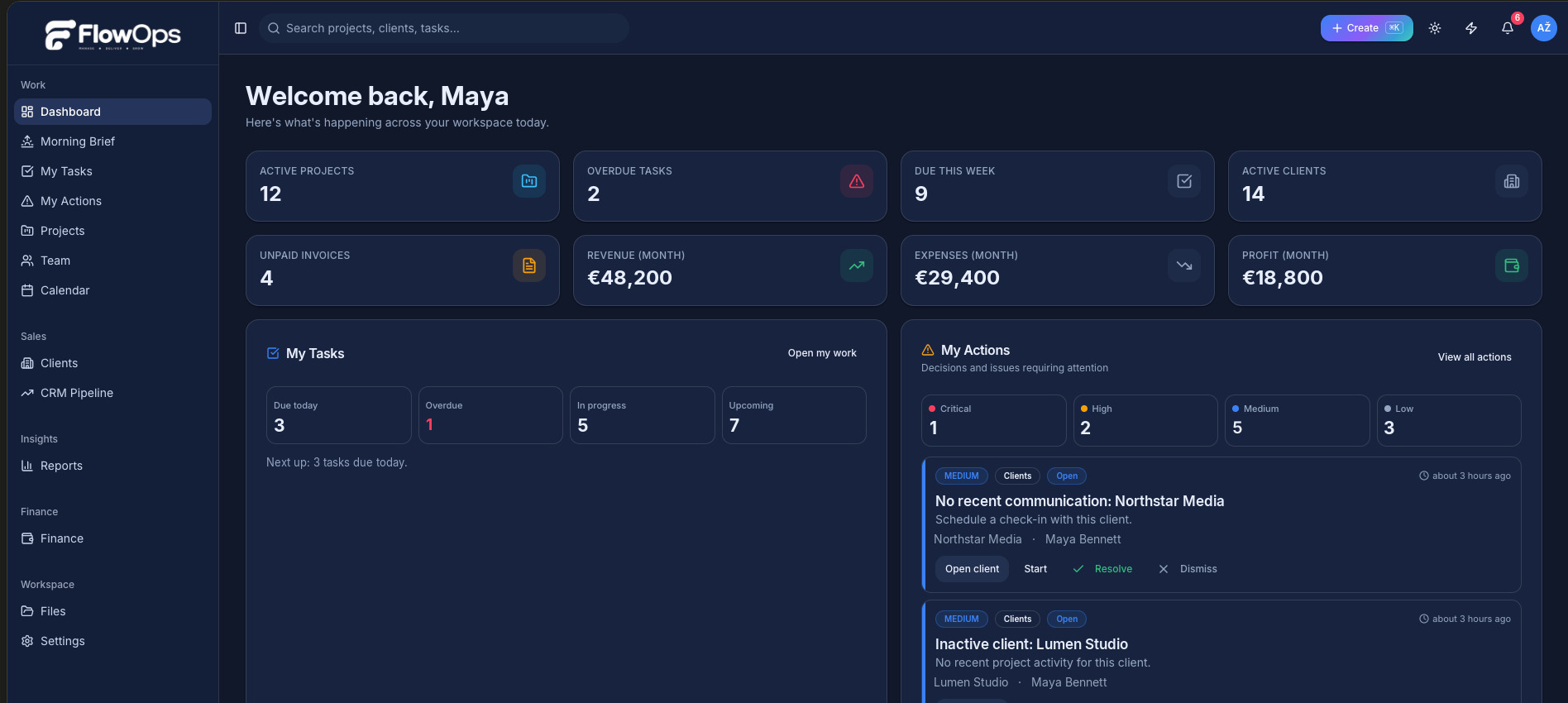The width and height of the screenshot is (1568, 703).
Task: Select the Upcoming tasks tile
Action: click(794, 415)
